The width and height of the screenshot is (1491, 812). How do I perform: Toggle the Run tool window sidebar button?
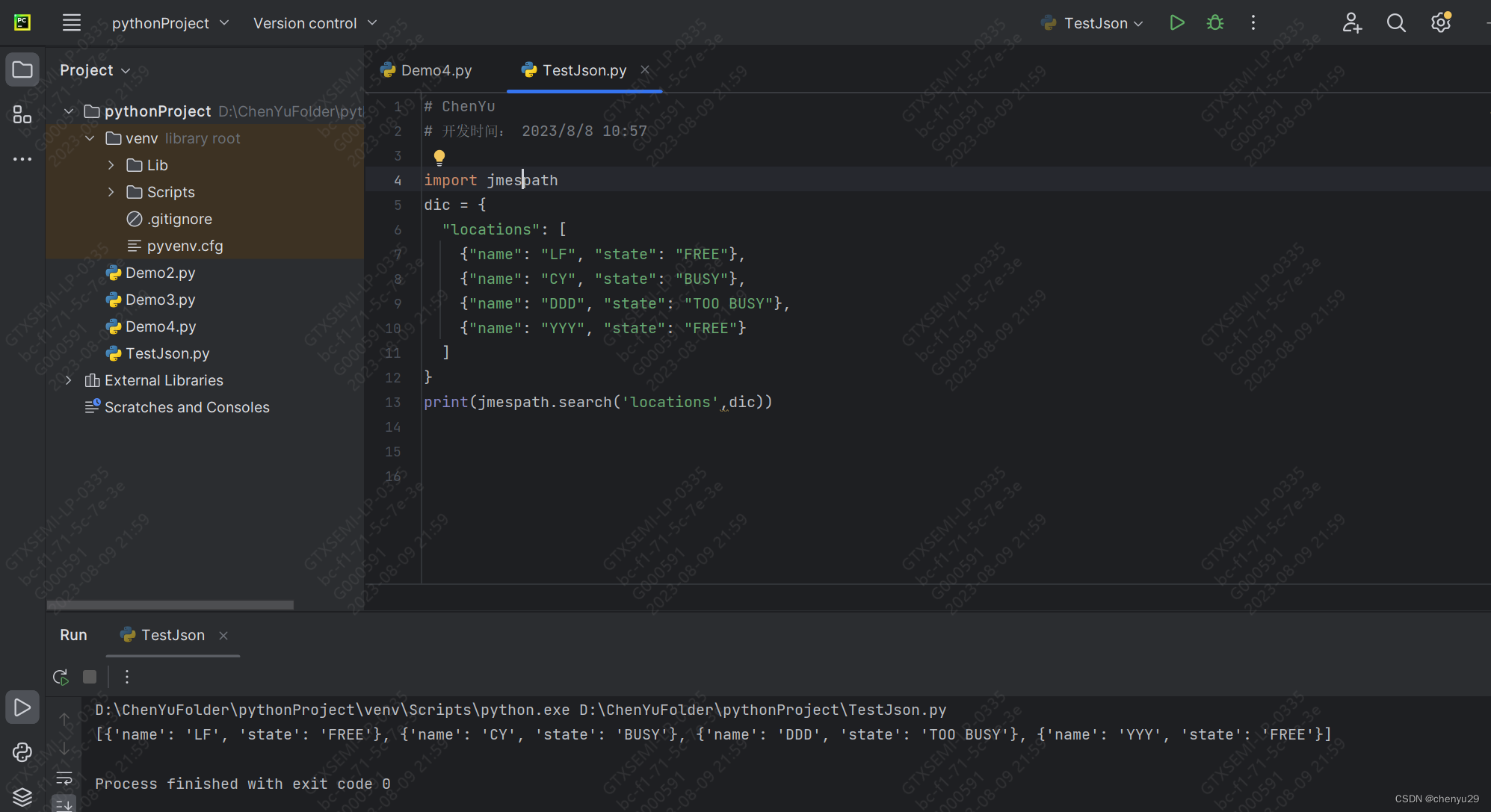[x=22, y=707]
